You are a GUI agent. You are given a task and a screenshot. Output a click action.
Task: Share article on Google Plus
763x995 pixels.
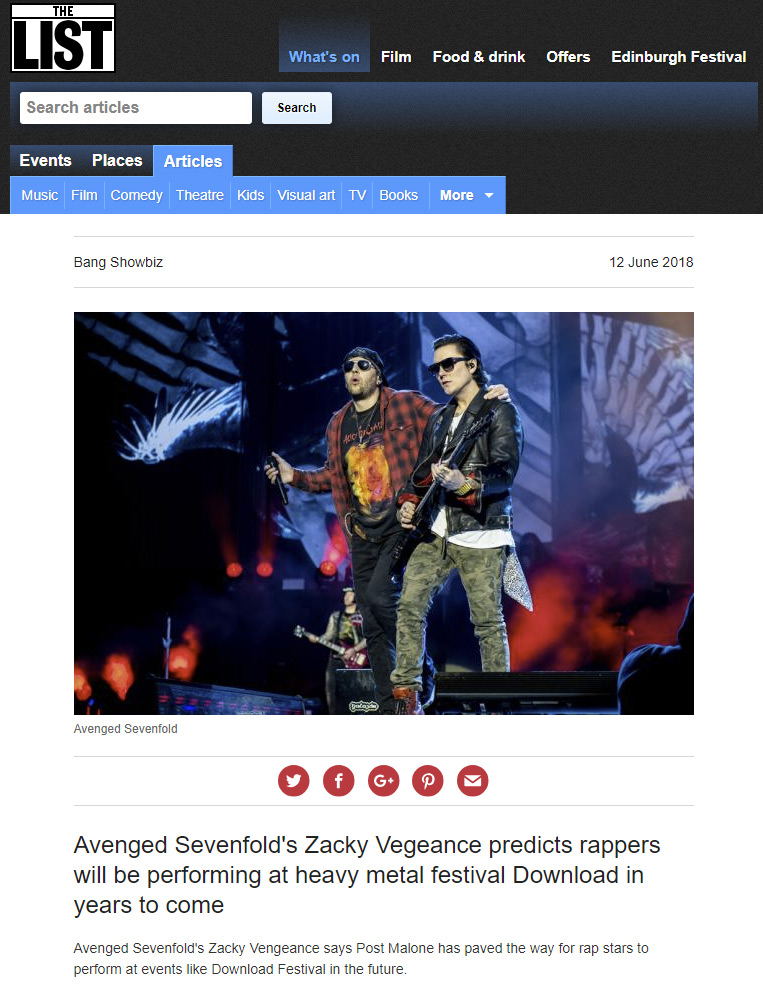[383, 781]
